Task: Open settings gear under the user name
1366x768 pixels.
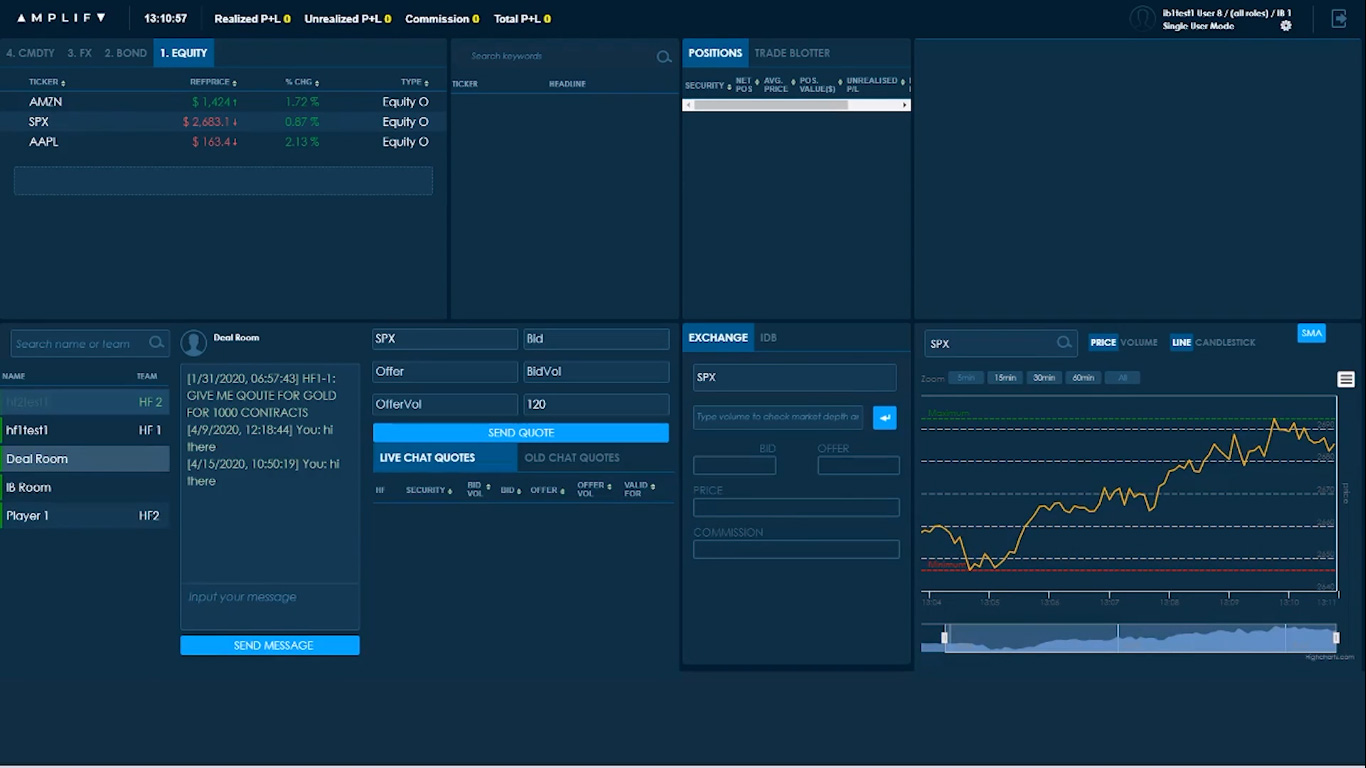Action: coord(1286,26)
